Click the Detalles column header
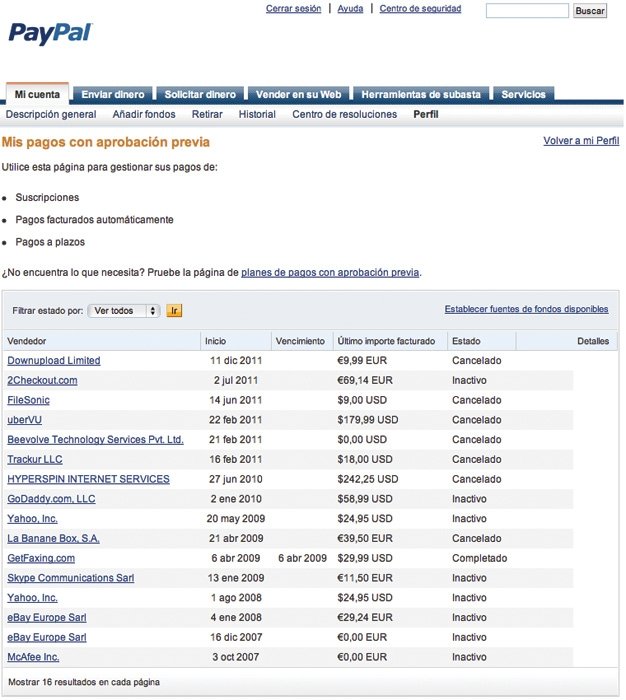Image resolution: width=626 pixels, height=700 pixels. coord(593,341)
